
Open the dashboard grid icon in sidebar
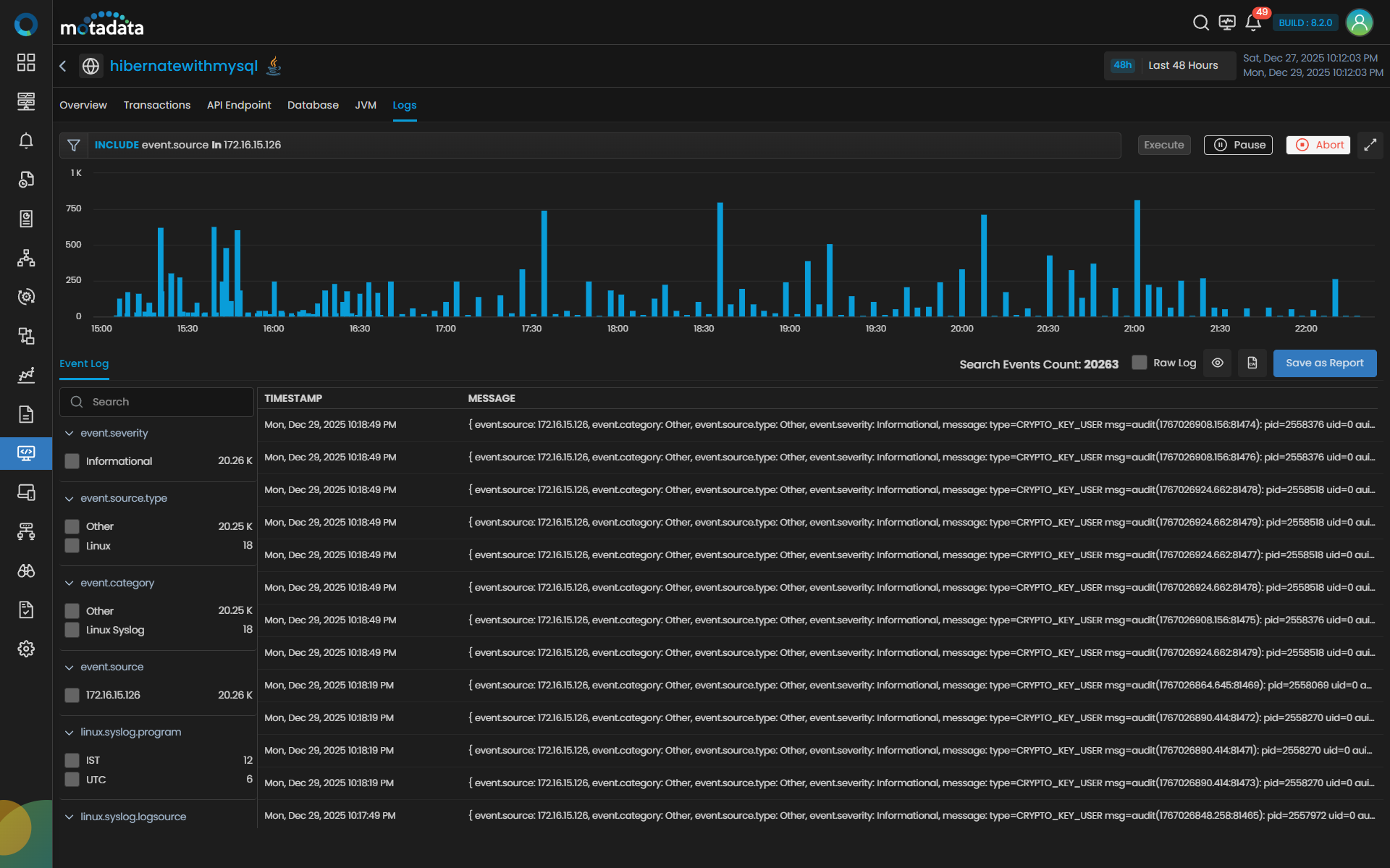[26, 62]
